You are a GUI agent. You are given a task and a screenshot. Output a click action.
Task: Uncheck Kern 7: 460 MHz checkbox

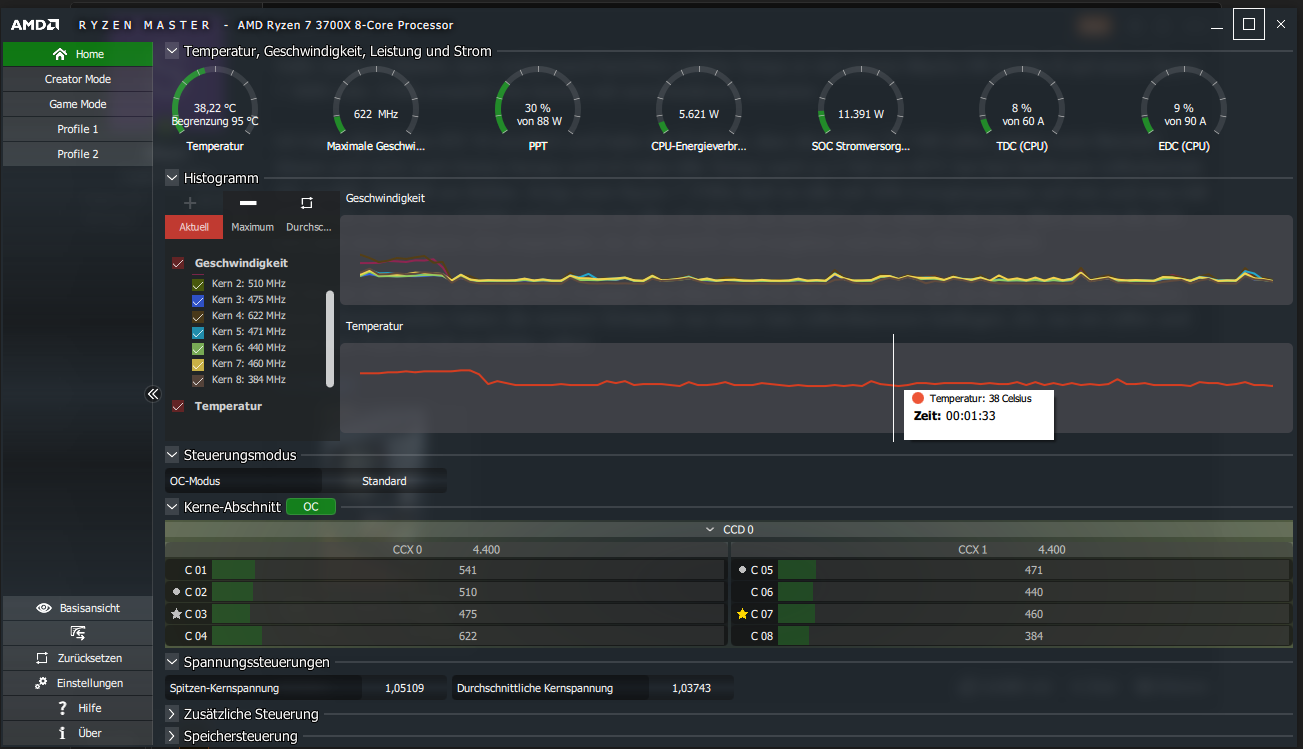point(198,364)
